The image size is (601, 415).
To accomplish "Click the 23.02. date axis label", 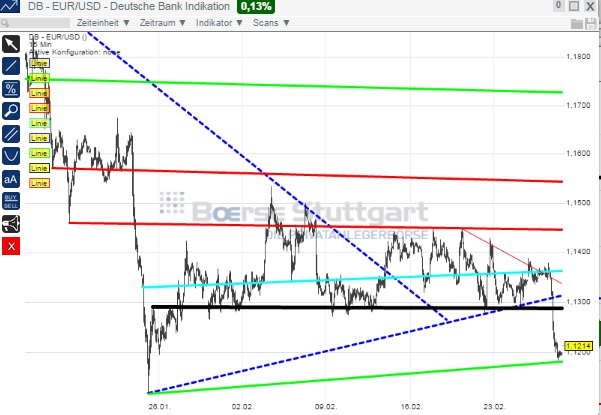I will pos(494,406).
